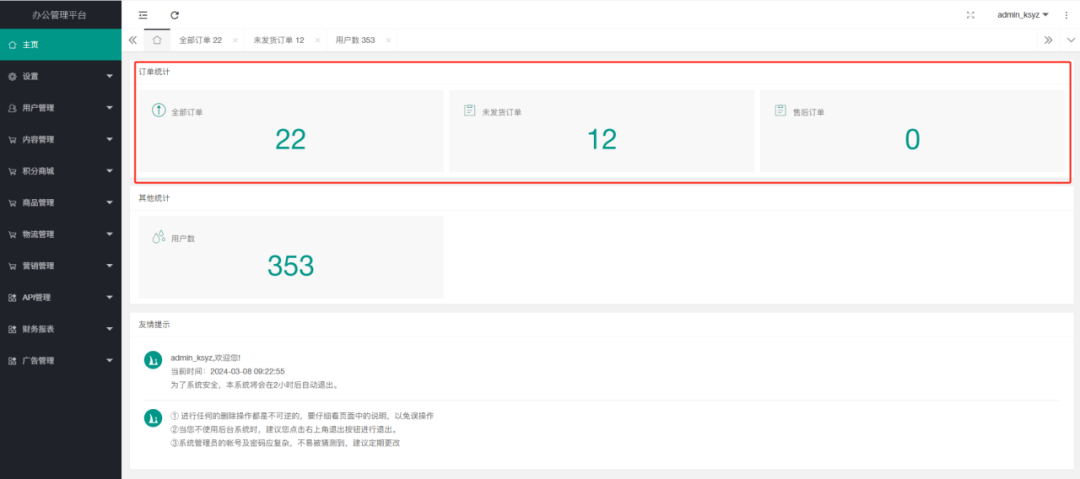Expand the 积分商城 menu arrow

pyautogui.click(x=110, y=172)
